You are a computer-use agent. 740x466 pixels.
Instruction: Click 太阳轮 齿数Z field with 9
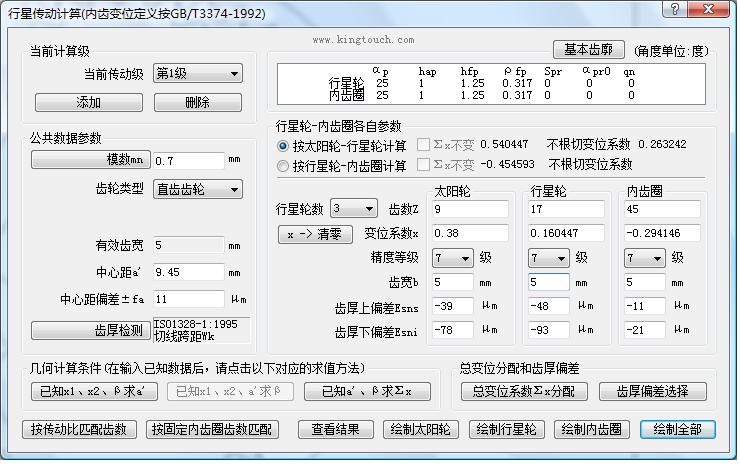470,209
